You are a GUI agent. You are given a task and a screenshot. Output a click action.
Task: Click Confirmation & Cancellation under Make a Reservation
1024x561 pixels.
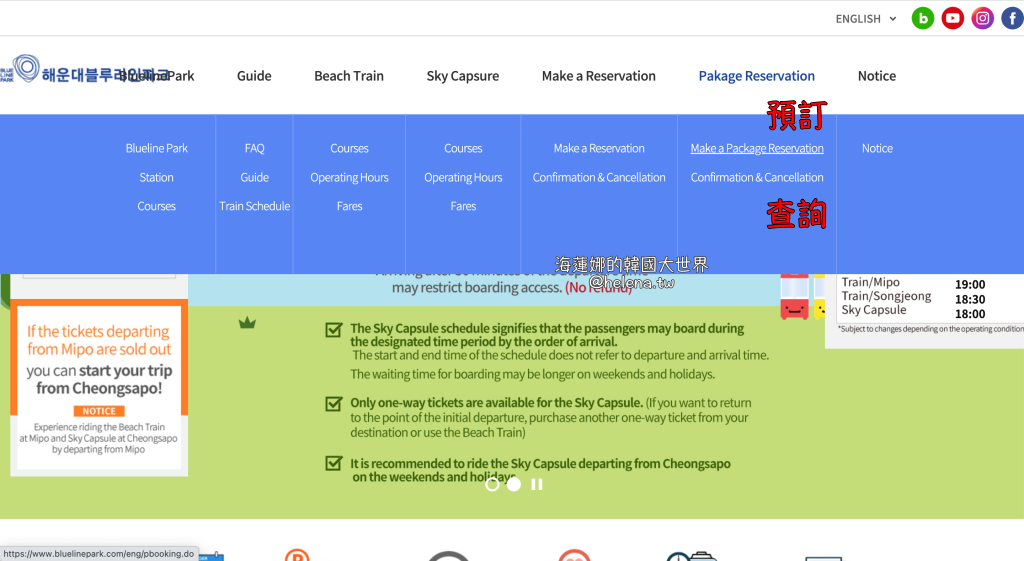(599, 177)
